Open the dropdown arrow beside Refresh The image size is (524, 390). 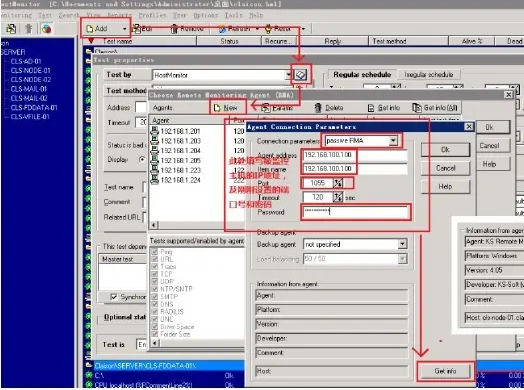coord(257,29)
